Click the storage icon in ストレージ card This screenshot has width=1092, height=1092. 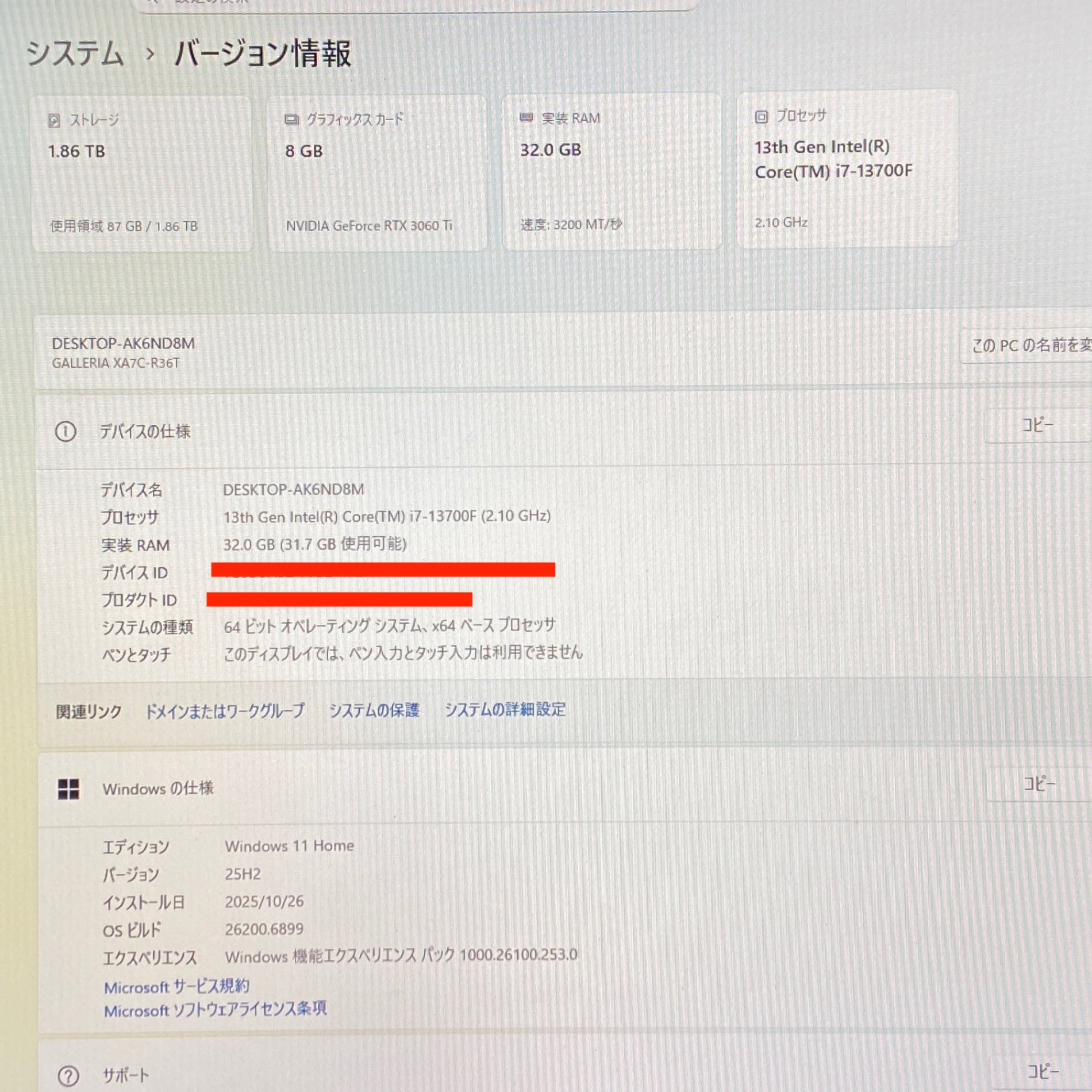[54, 120]
